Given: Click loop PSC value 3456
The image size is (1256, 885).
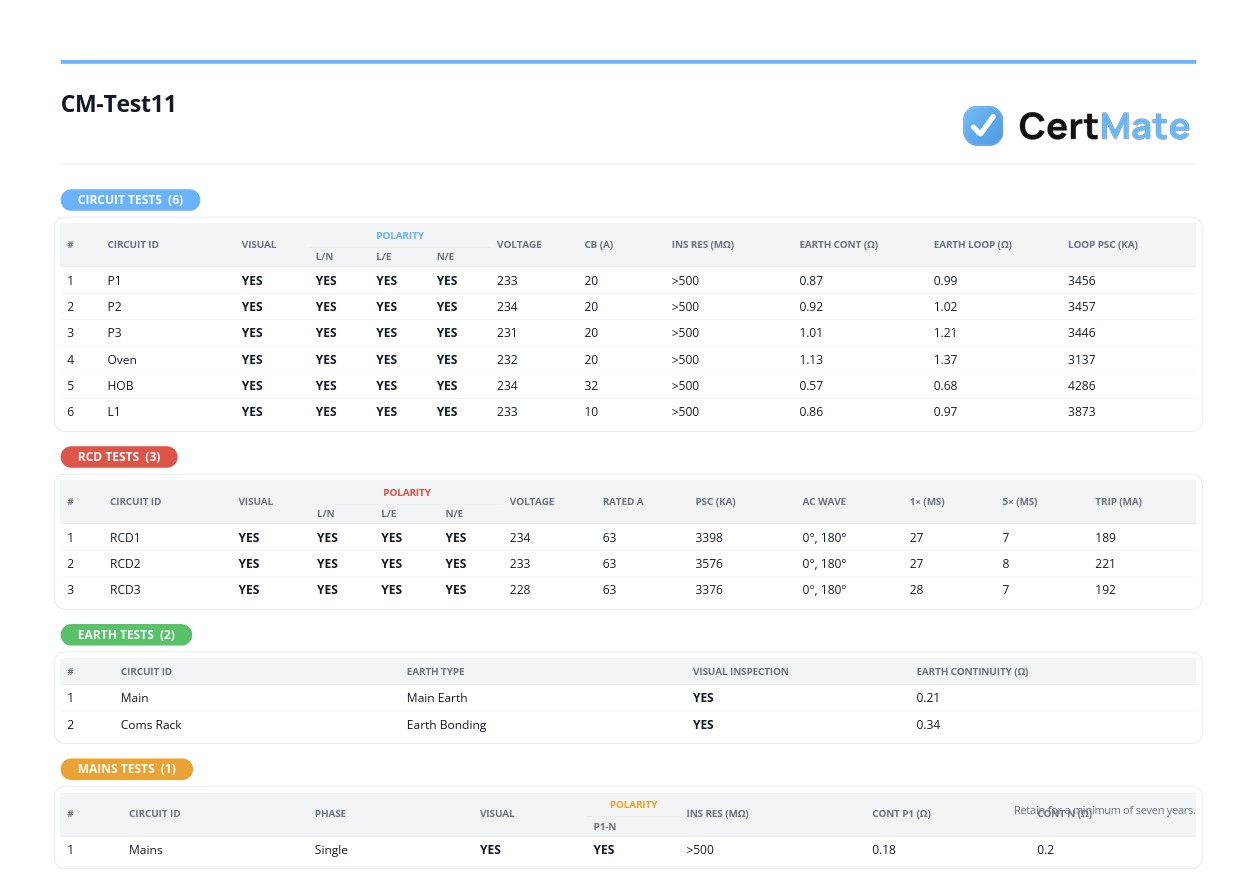Looking at the screenshot, I should tap(1082, 281).
